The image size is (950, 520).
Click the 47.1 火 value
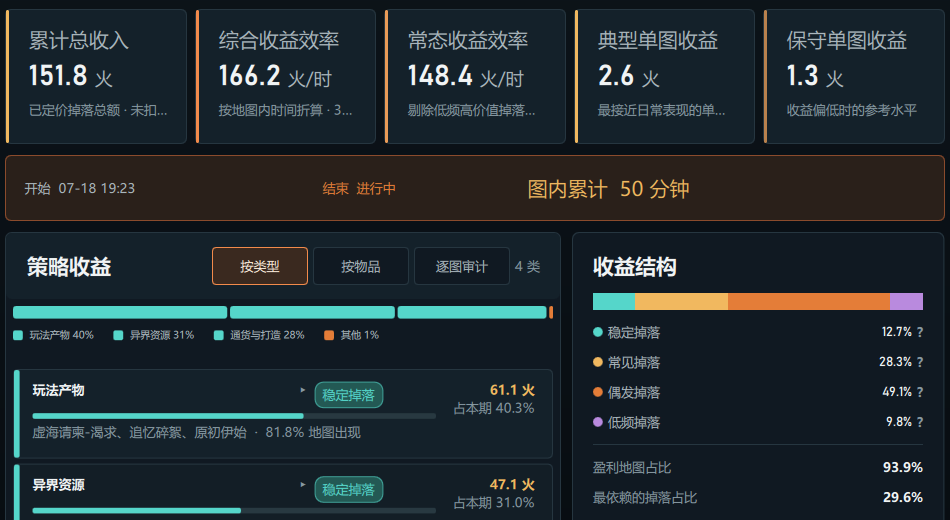pyautogui.click(x=512, y=485)
